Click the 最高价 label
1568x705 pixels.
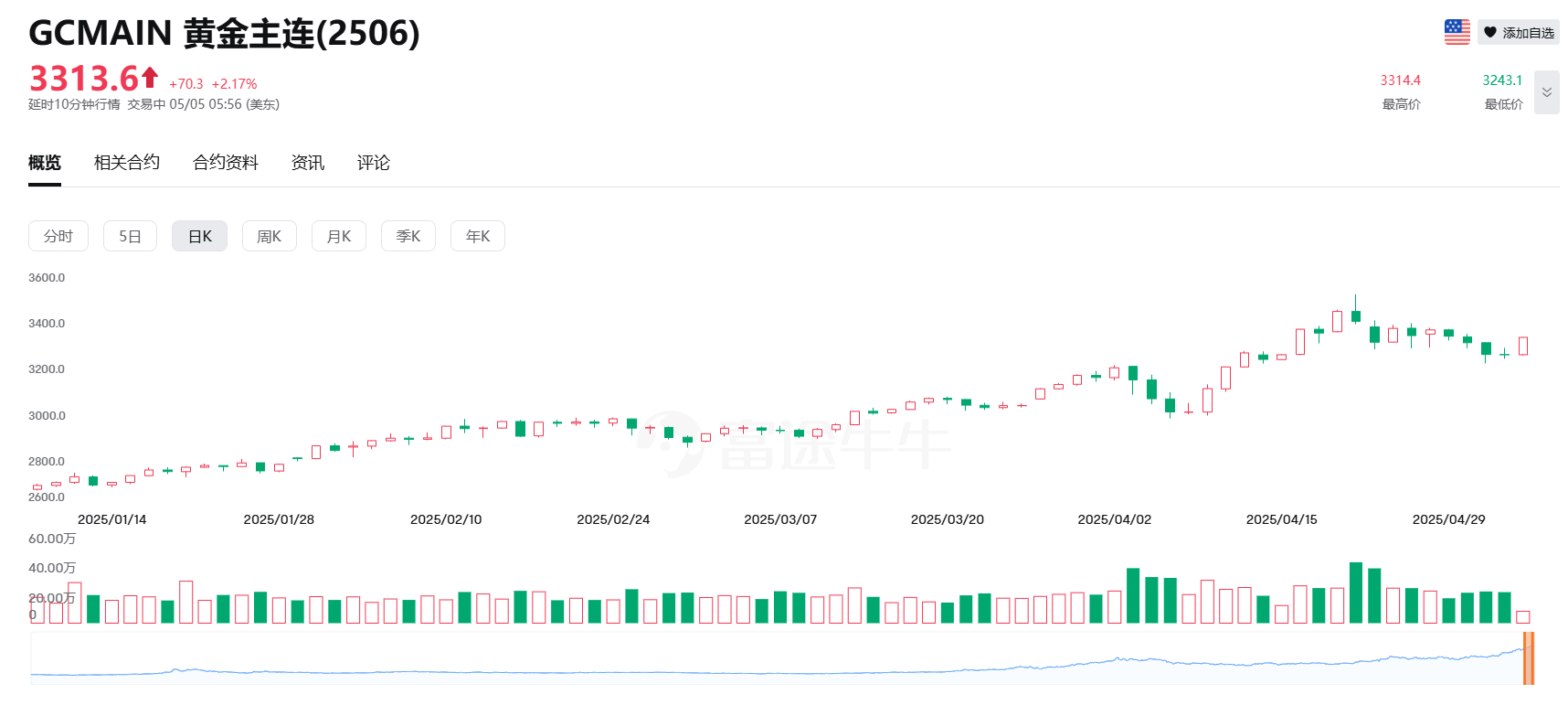(x=1401, y=104)
